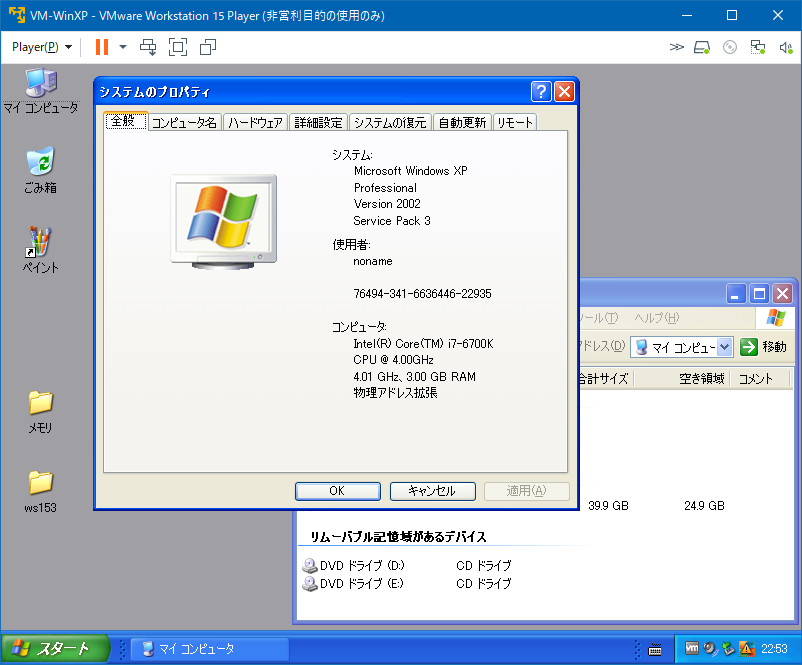Screen dimensions: 802x665
Task: Click the sound card device icon
Action: [786, 48]
